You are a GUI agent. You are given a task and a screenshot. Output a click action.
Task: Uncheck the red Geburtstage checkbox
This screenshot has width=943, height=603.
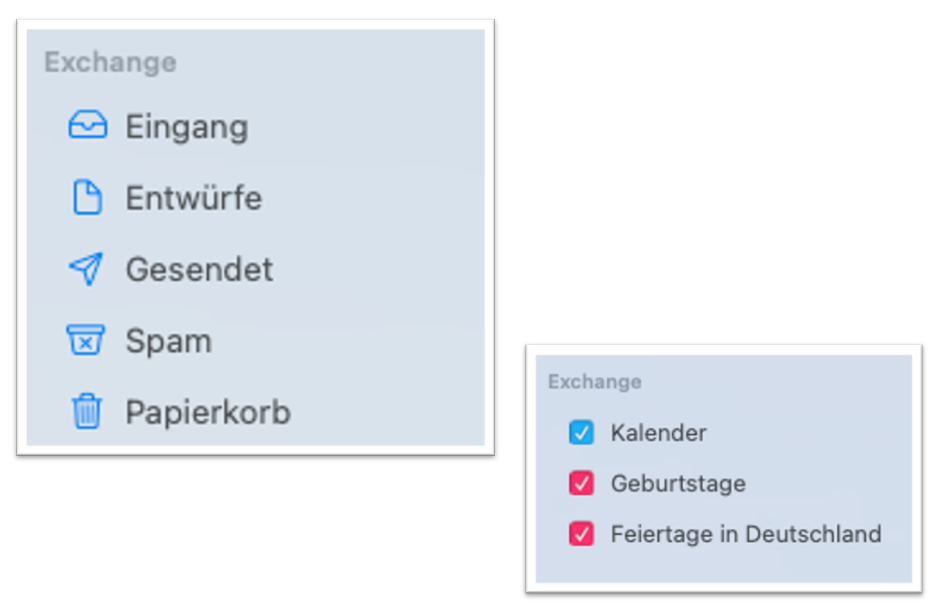coord(581,483)
